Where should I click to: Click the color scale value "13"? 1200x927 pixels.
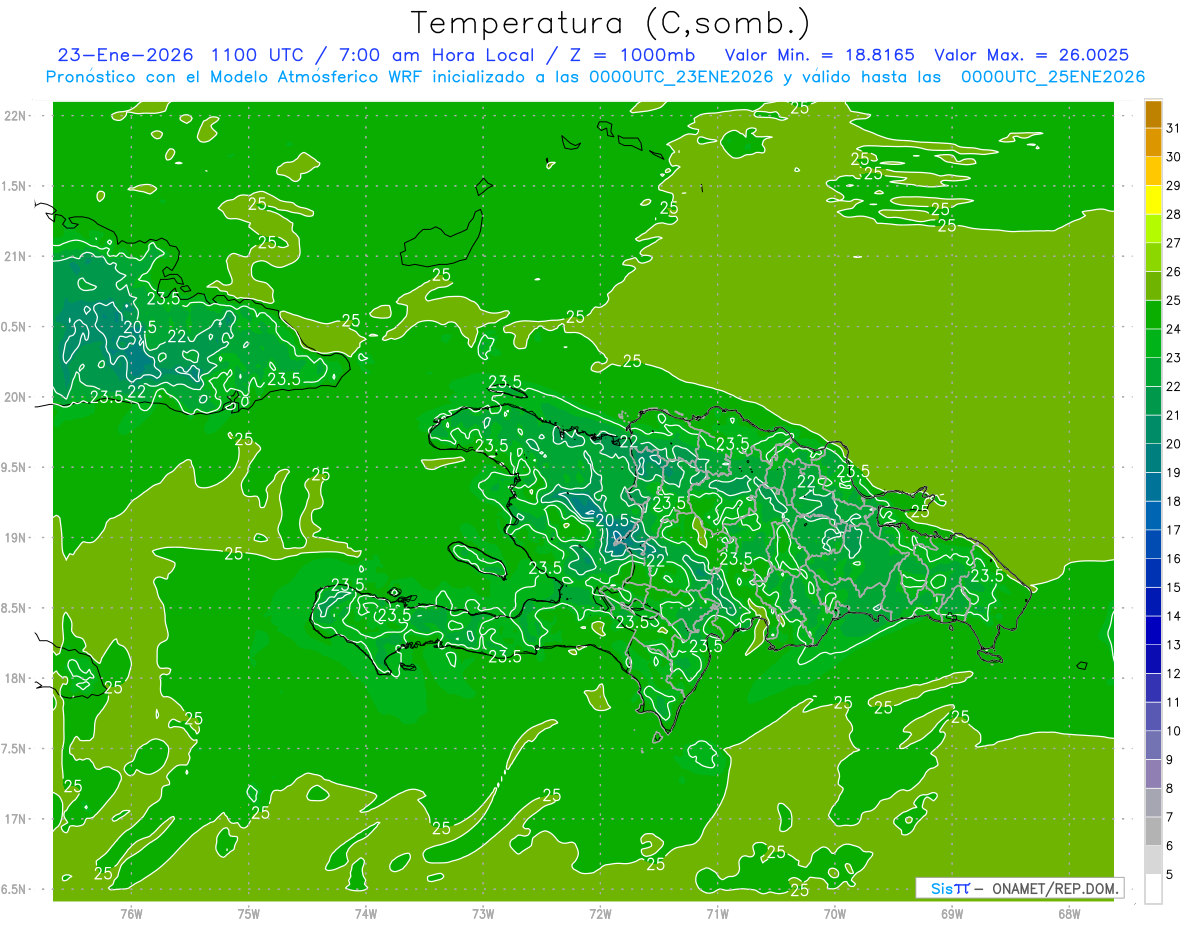tap(1174, 645)
